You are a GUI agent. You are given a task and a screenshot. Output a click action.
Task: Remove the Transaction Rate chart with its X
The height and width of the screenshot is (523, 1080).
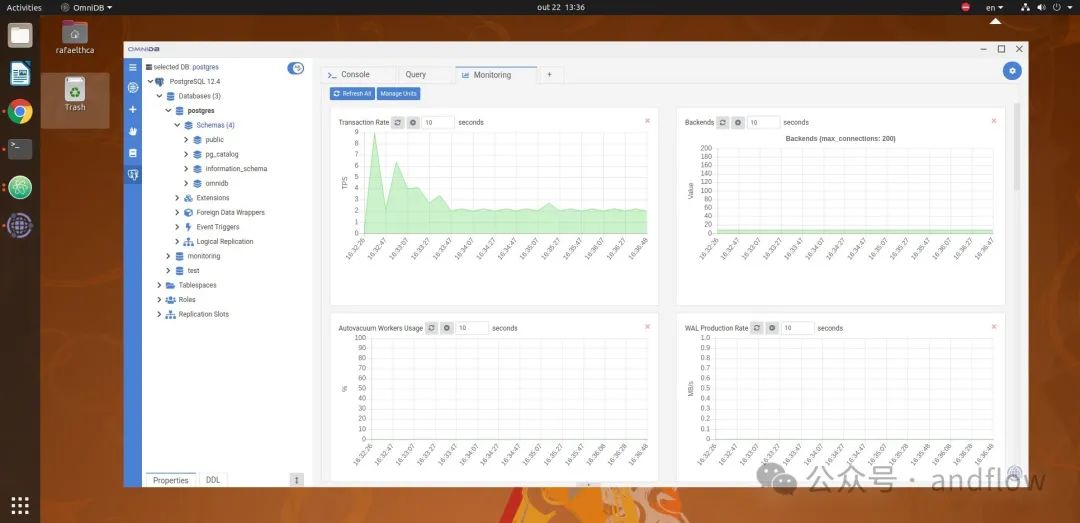(x=647, y=121)
